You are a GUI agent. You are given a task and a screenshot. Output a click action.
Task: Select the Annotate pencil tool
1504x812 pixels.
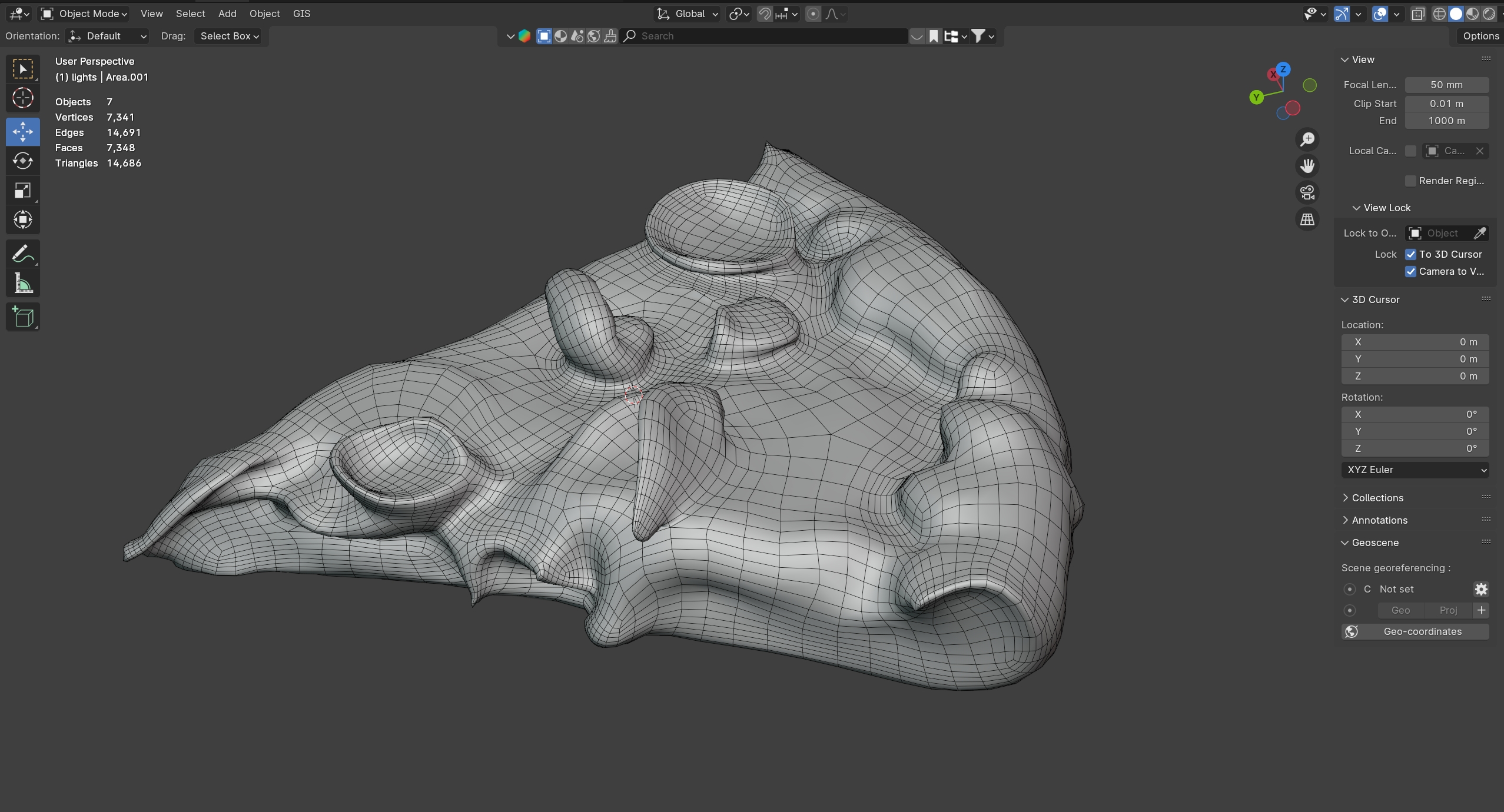click(22, 254)
